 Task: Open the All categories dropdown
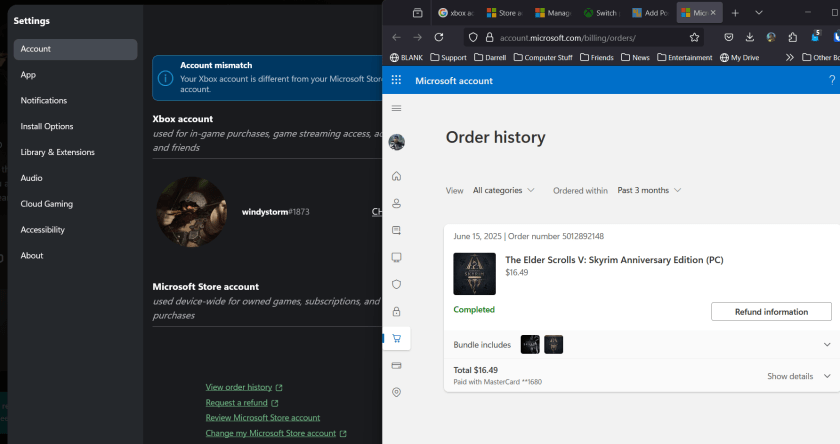[x=503, y=190]
